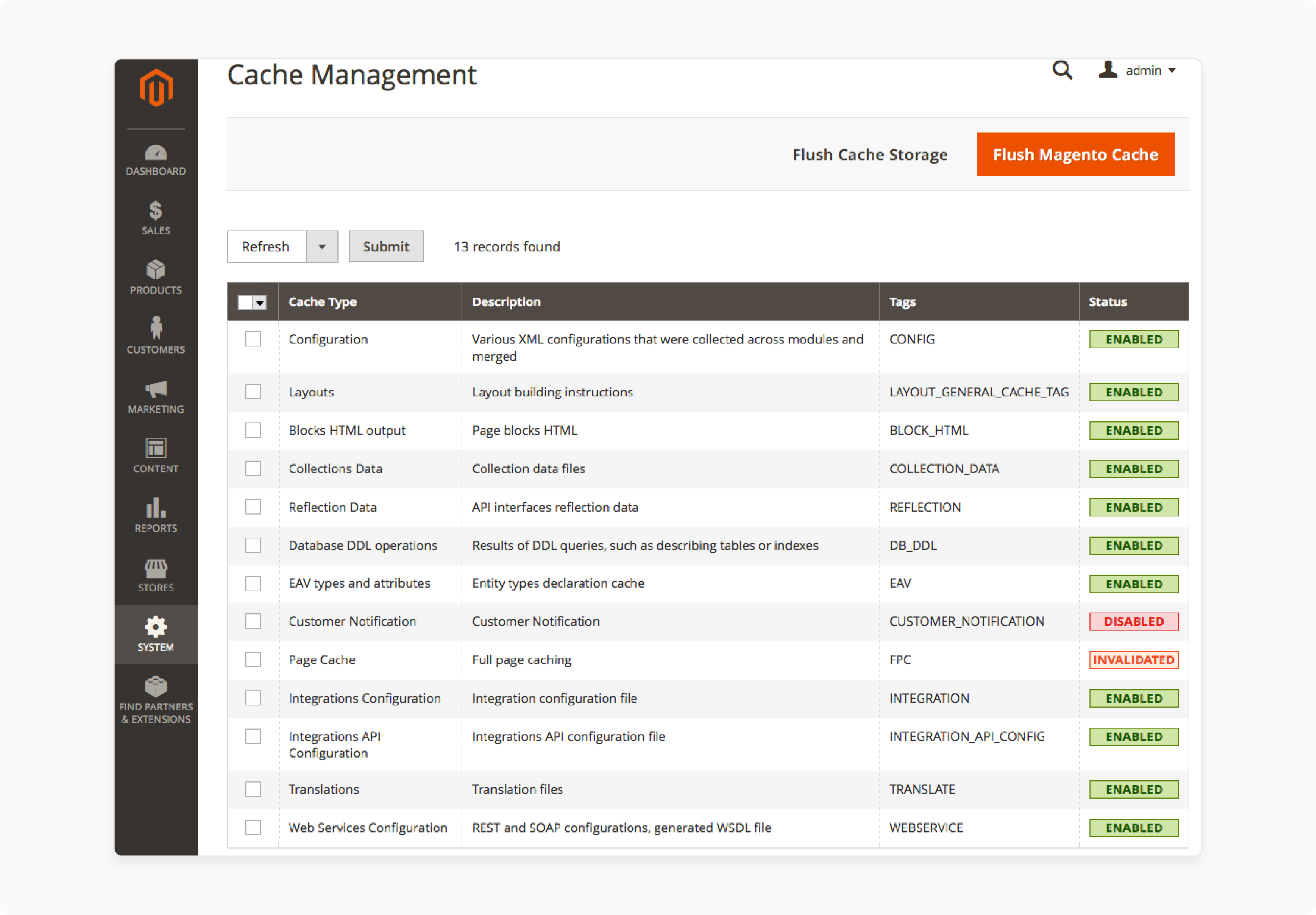Tick the Page Cache checkbox

click(253, 660)
